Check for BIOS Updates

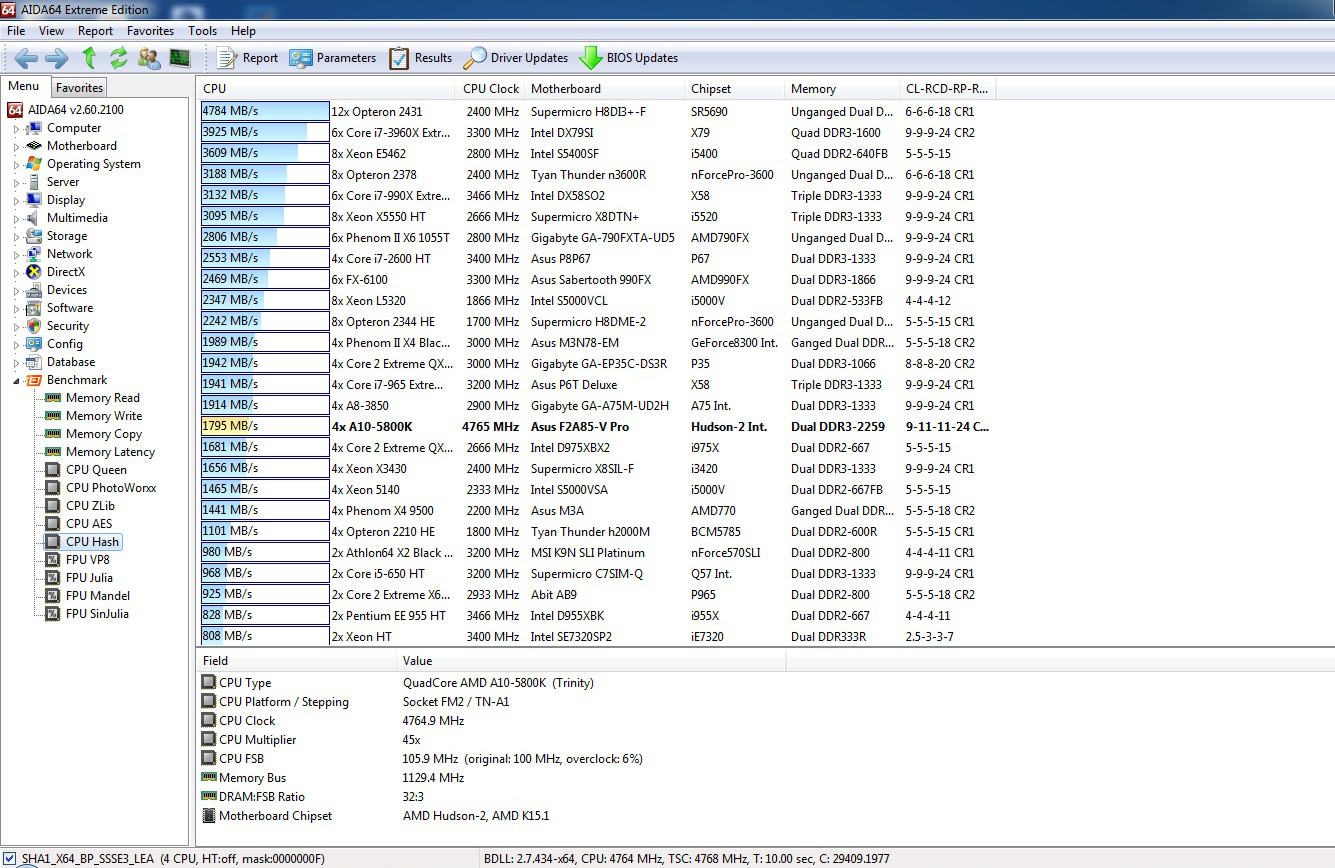pos(629,58)
